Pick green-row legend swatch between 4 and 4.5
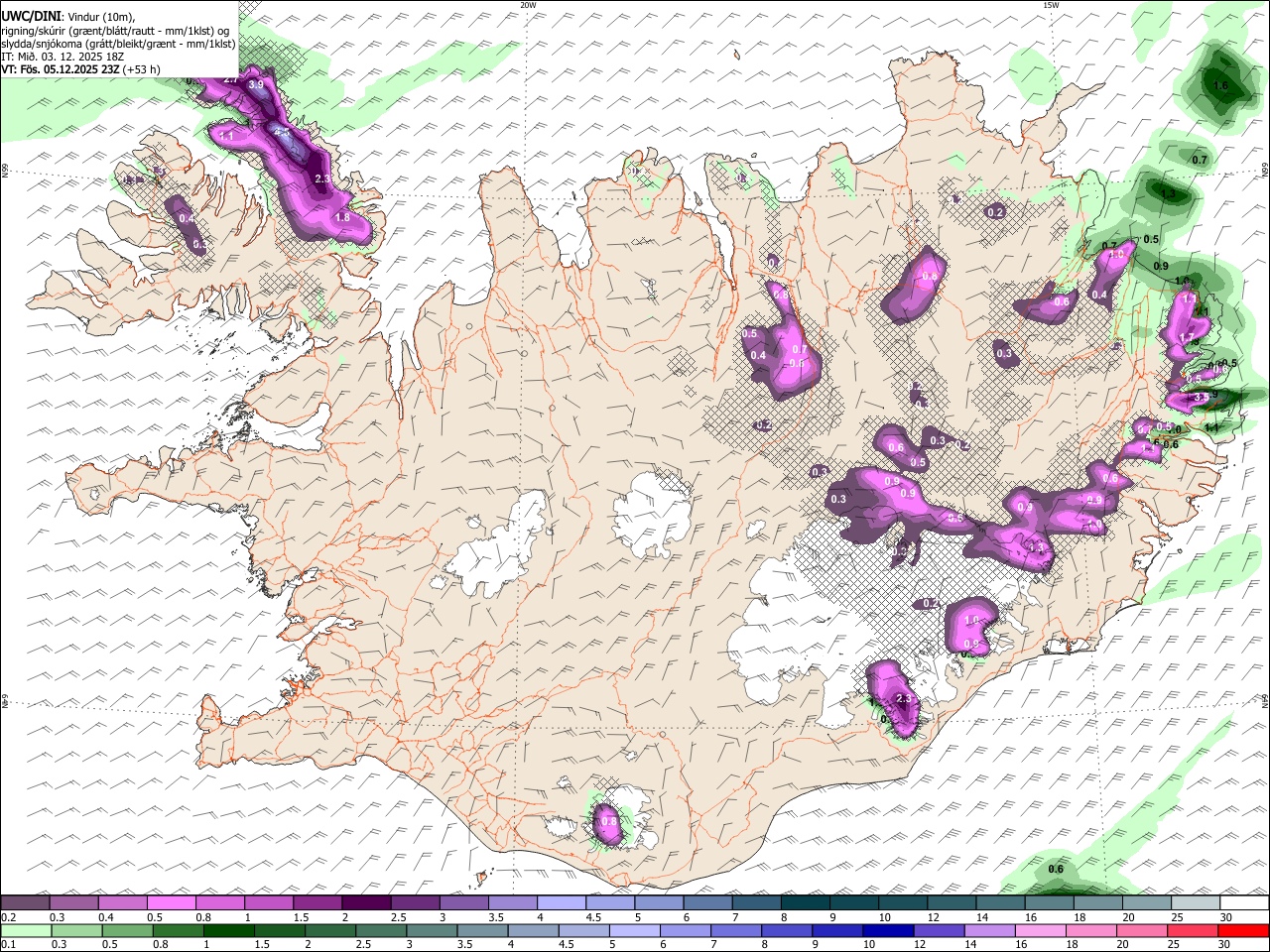 click(x=533, y=930)
